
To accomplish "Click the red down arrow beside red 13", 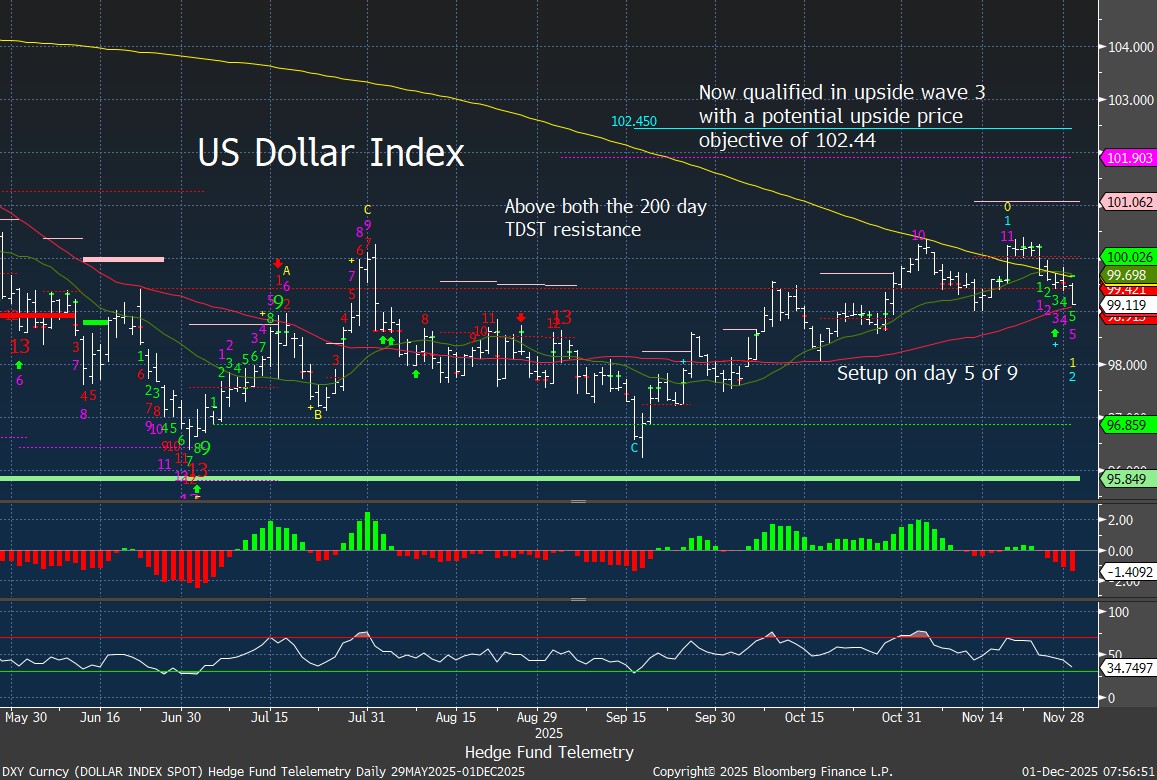I will point(521,318).
